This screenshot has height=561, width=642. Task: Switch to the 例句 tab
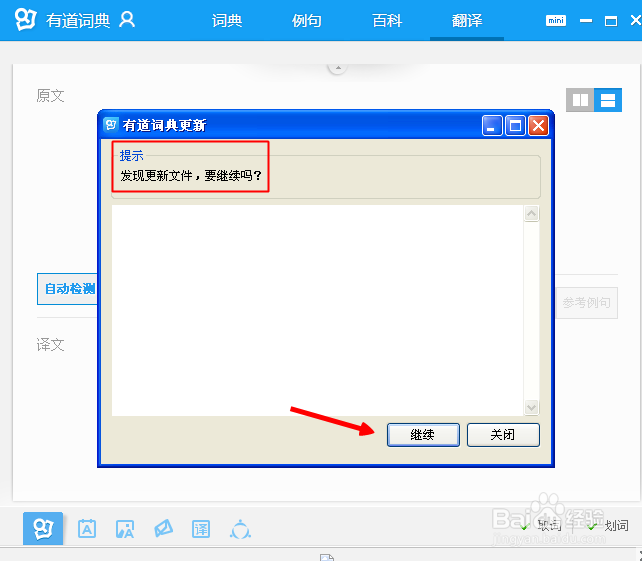307,20
